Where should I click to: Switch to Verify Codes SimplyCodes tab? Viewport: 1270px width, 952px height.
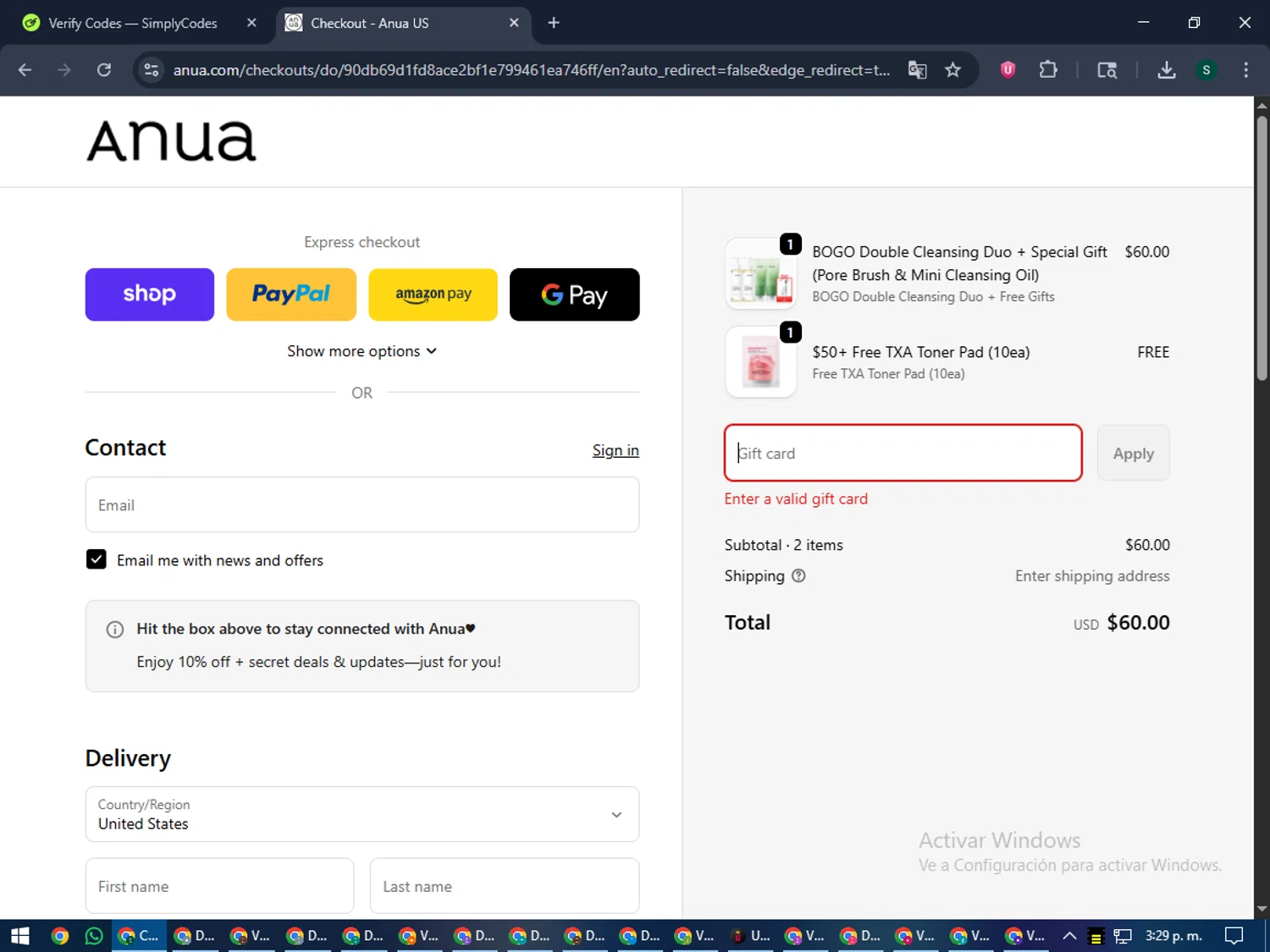132,23
